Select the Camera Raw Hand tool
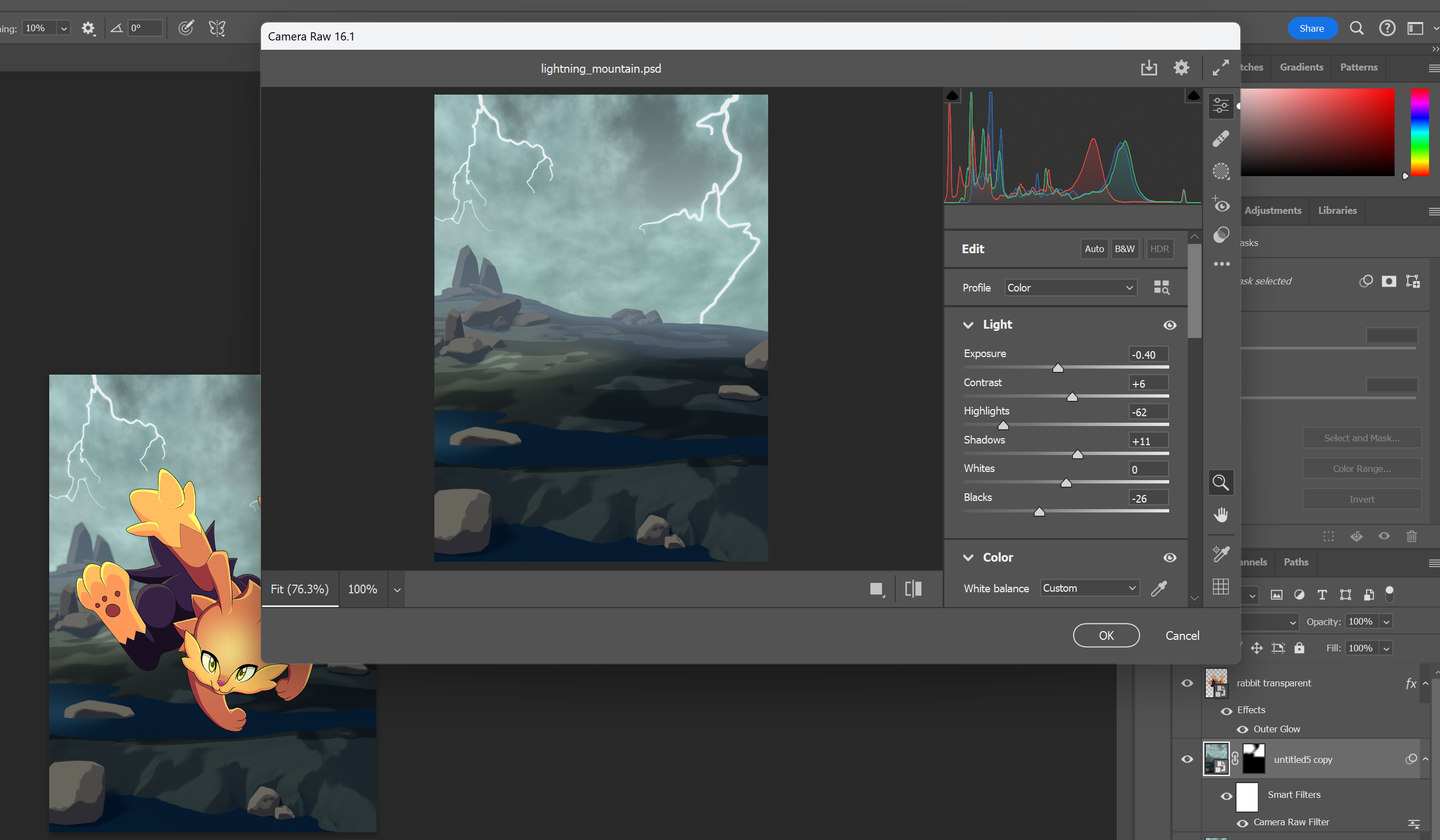Image resolution: width=1440 pixels, height=840 pixels. tap(1221, 515)
